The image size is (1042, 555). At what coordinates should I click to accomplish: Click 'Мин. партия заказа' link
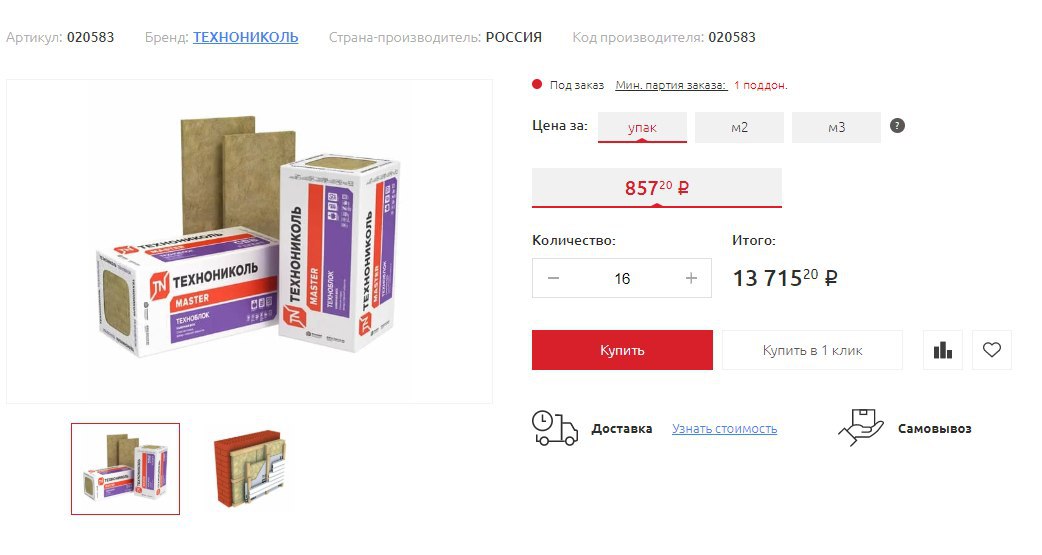(x=671, y=85)
